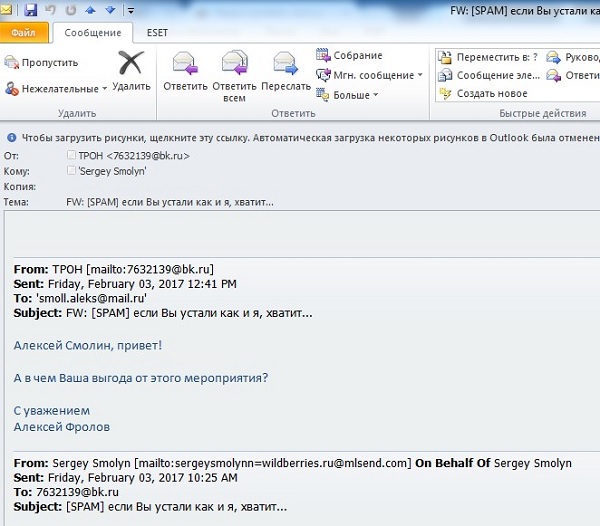The width and height of the screenshot is (600, 526).
Task: Switch to the Сообщение ribbon tab
Action: click(x=93, y=33)
